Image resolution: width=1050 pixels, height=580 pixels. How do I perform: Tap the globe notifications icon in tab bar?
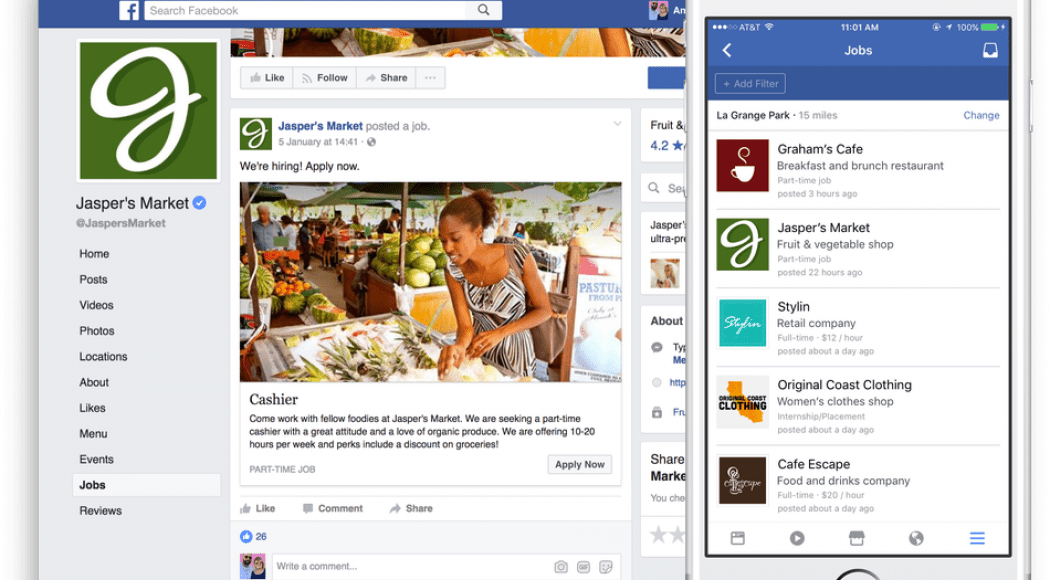click(x=916, y=538)
